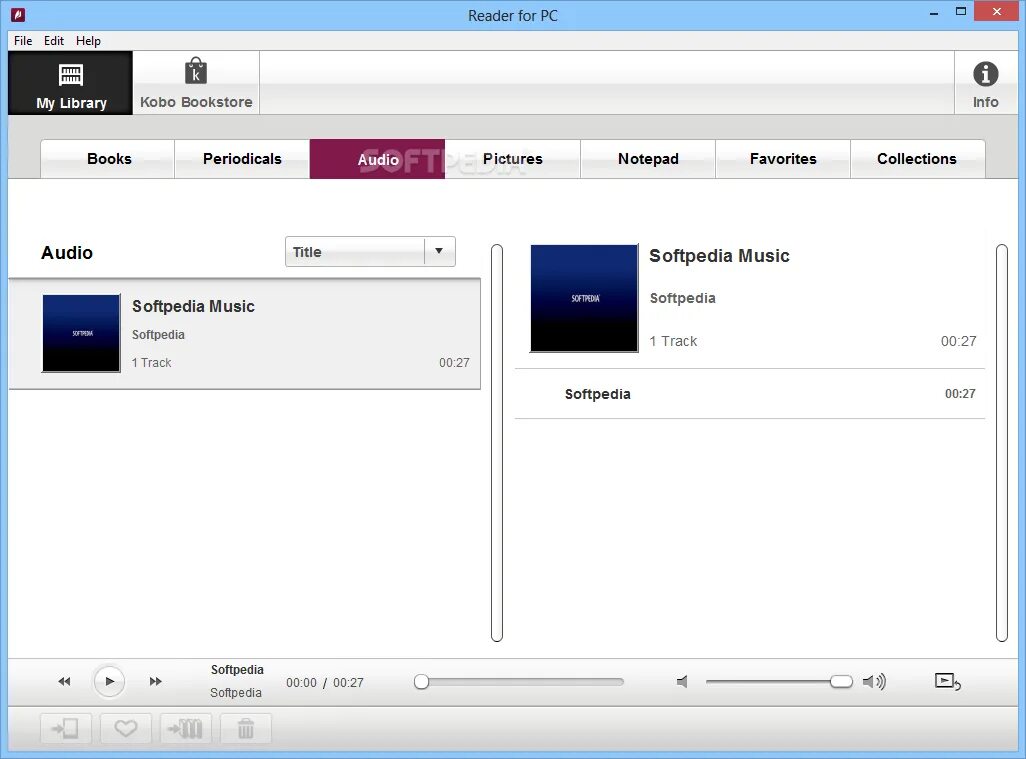1026x759 pixels.
Task: Switch to the Books tab
Action: coord(108,159)
